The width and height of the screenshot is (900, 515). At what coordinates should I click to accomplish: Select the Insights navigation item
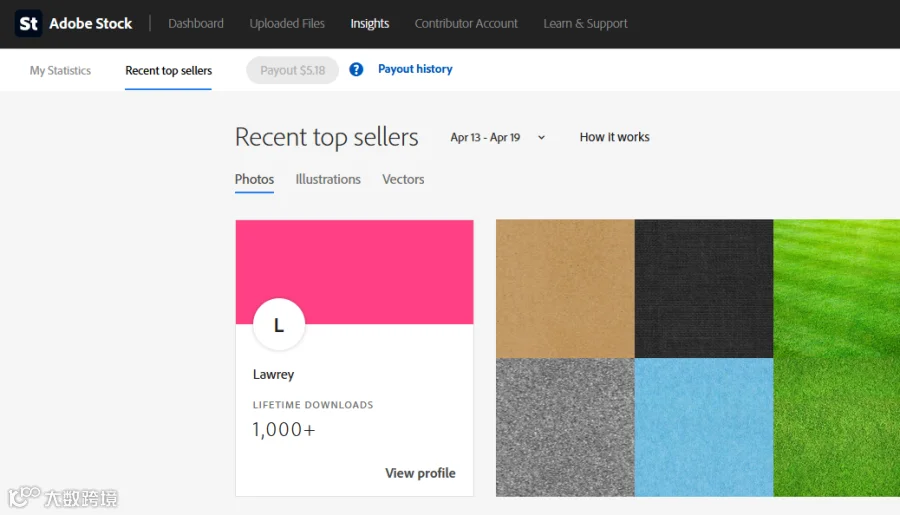[370, 24]
